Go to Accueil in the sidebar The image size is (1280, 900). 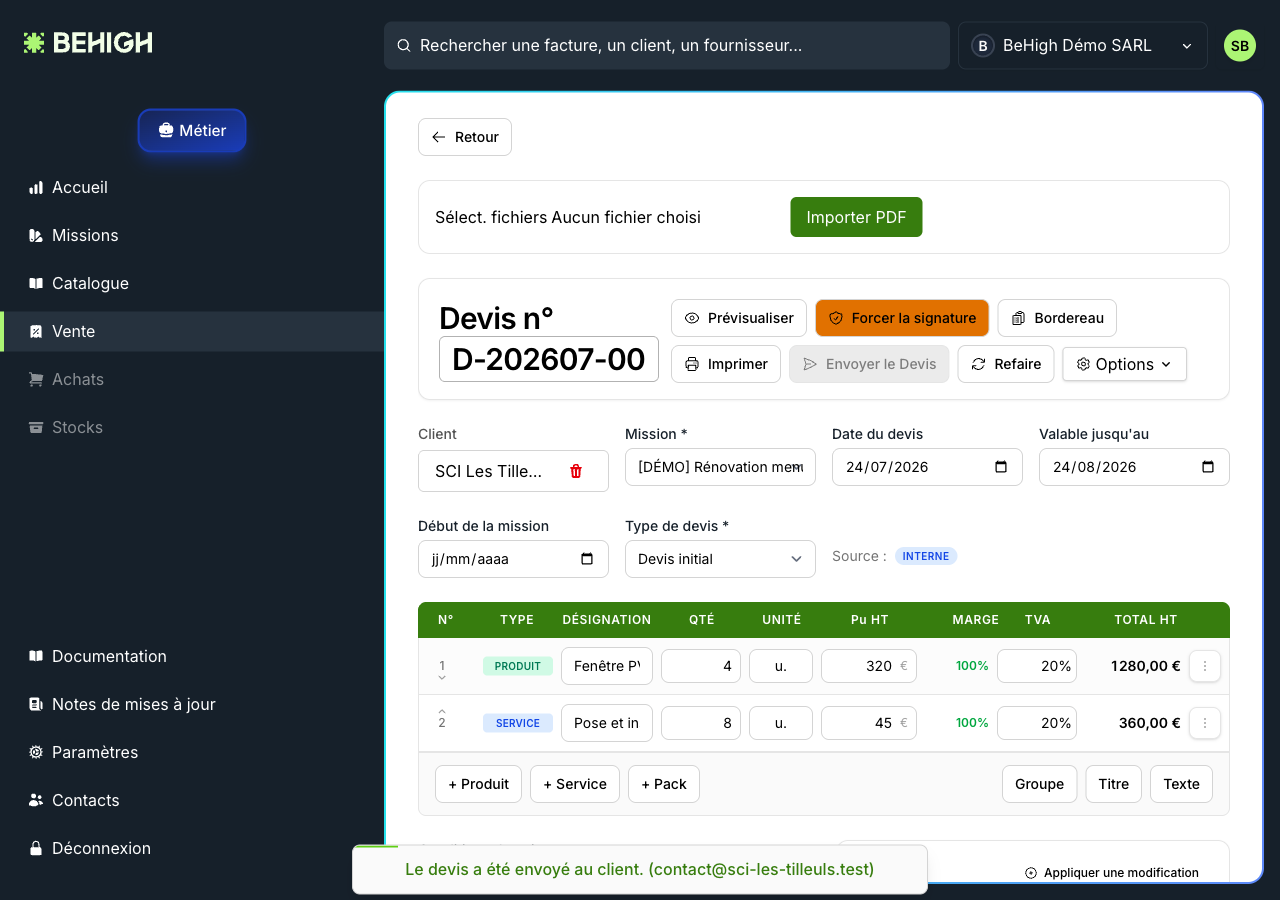point(192,187)
